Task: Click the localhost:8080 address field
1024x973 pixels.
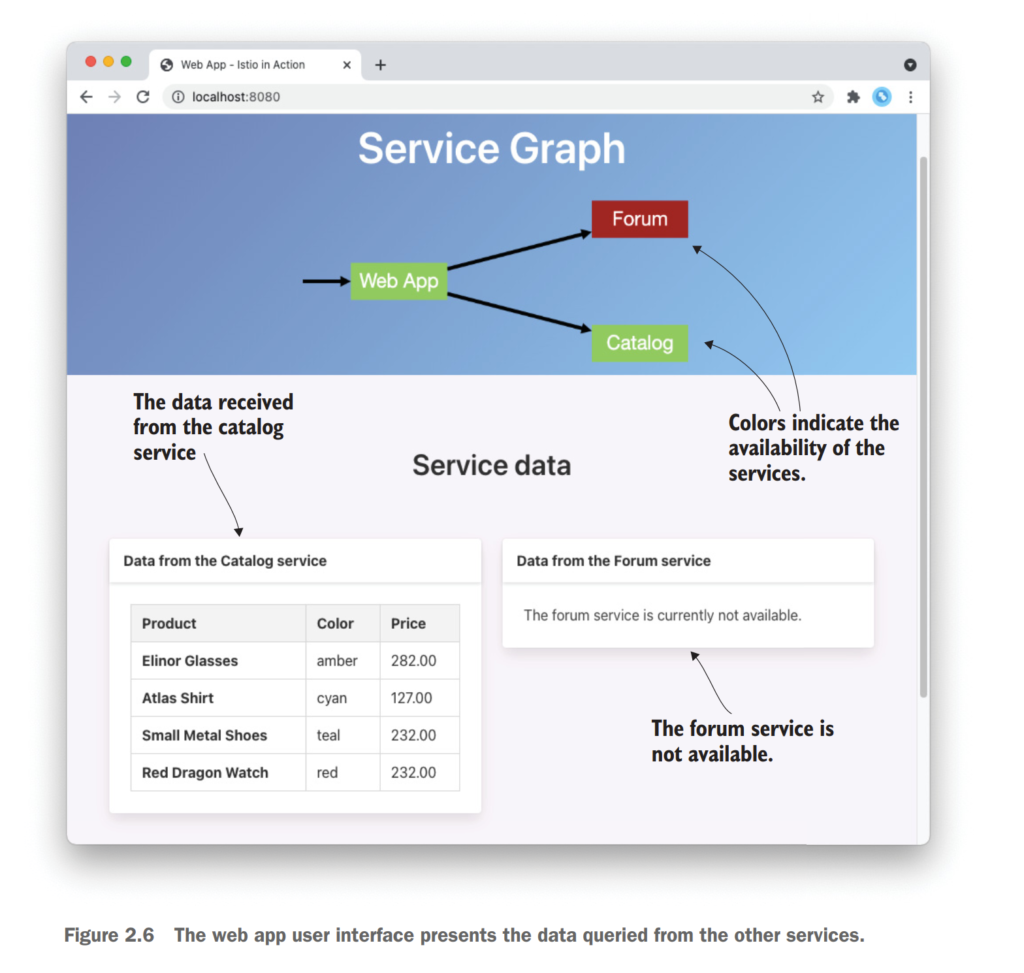Action: [x=450, y=97]
